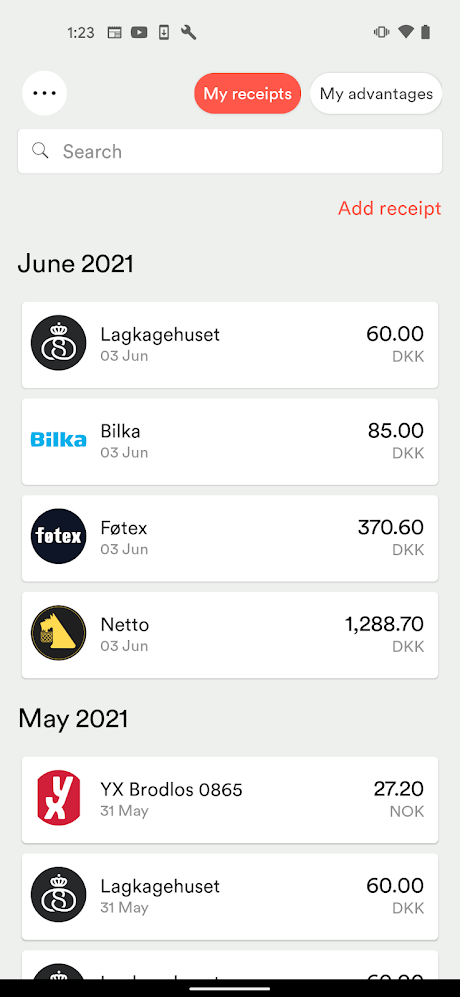
Task: Tap the Lagkagehuset logo on the 03 Jun receipt
Action: [59, 343]
